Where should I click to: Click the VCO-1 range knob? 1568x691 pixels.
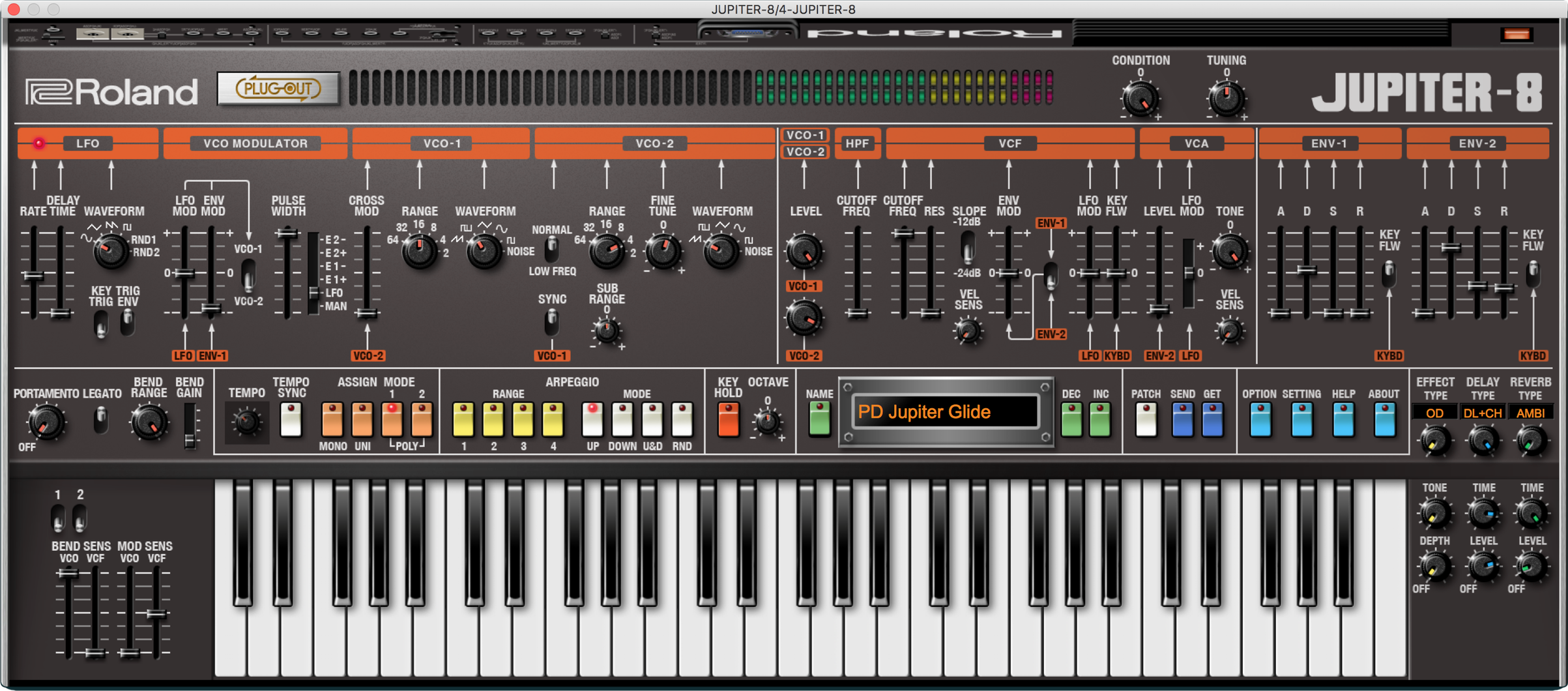(x=419, y=252)
